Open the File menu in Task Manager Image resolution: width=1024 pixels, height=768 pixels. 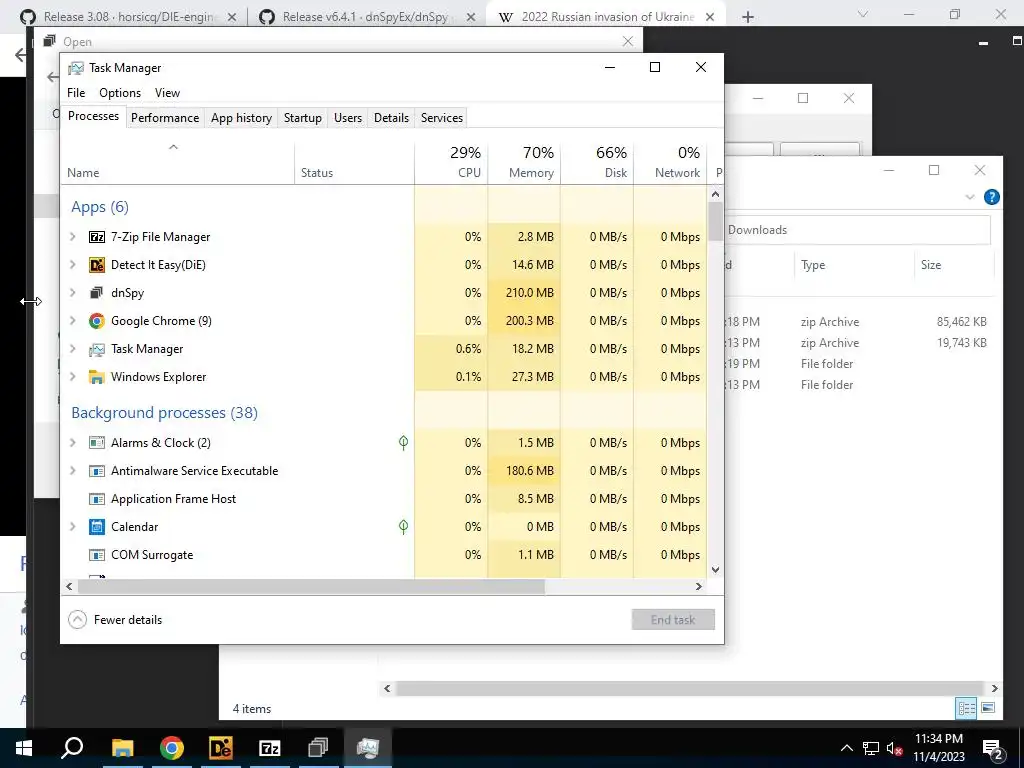(x=76, y=93)
